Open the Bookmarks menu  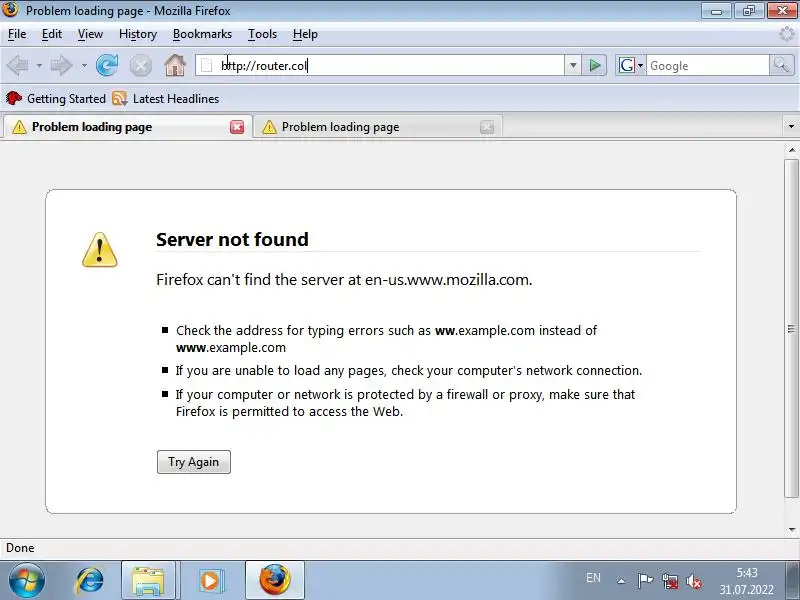(202, 34)
